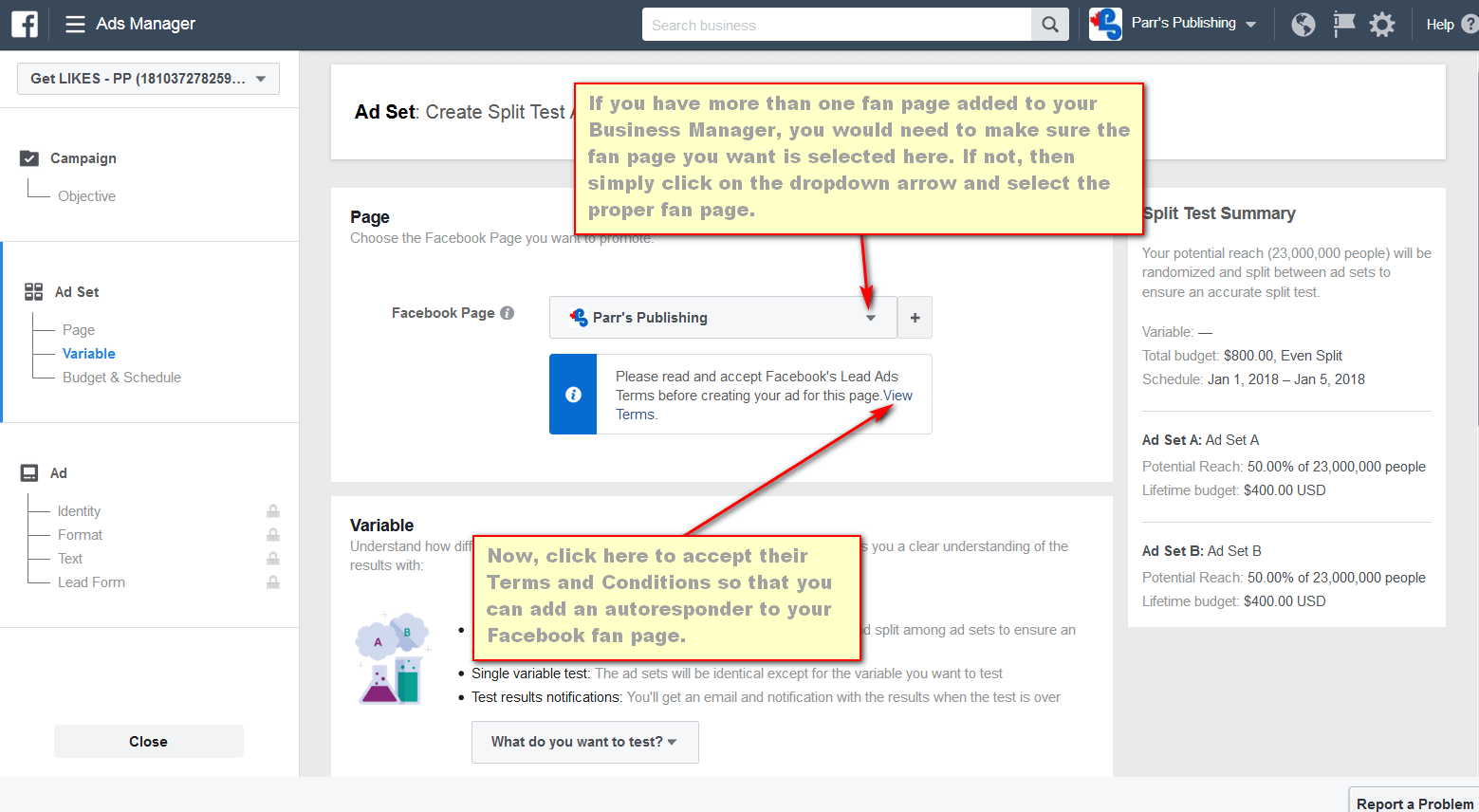Open the What do you want to test dropdown
The width and height of the screenshot is (1479, 812).
[585, 742]
